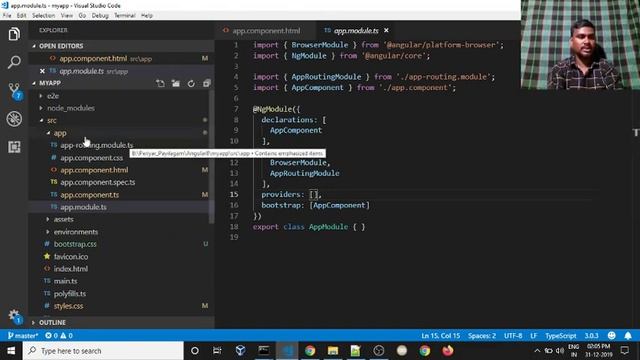Click TypeScript version 3.0.3
This screenshot has width=640, height=360.
pyautogui.click(x=591, y=336)
